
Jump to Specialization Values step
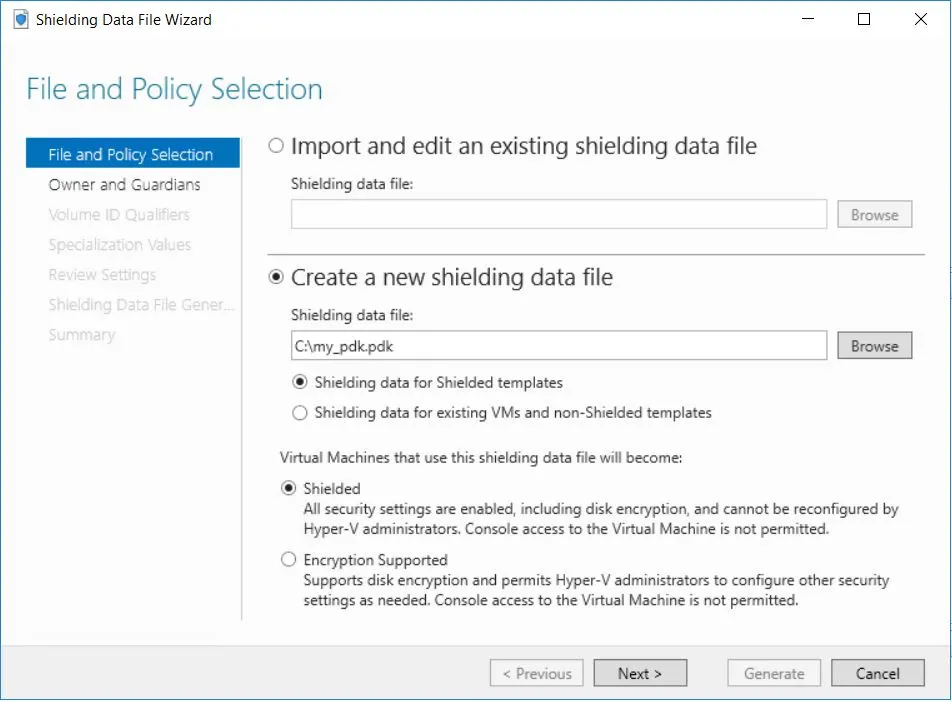point(119,244)
